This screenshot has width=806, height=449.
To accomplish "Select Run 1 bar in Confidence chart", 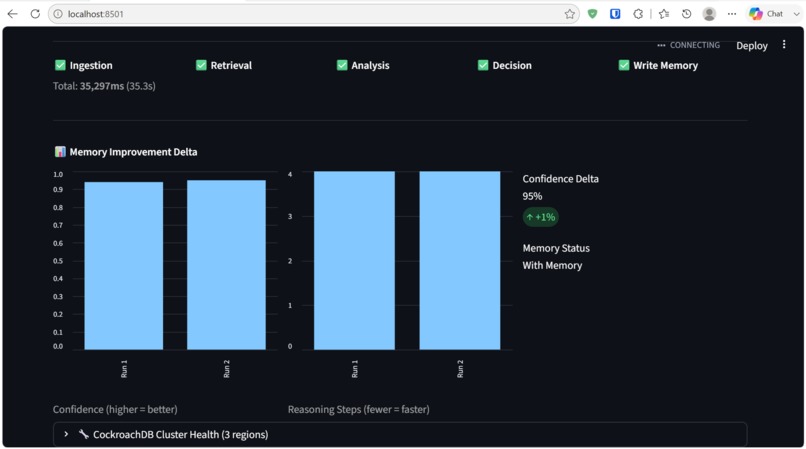I will pos(123,266).
